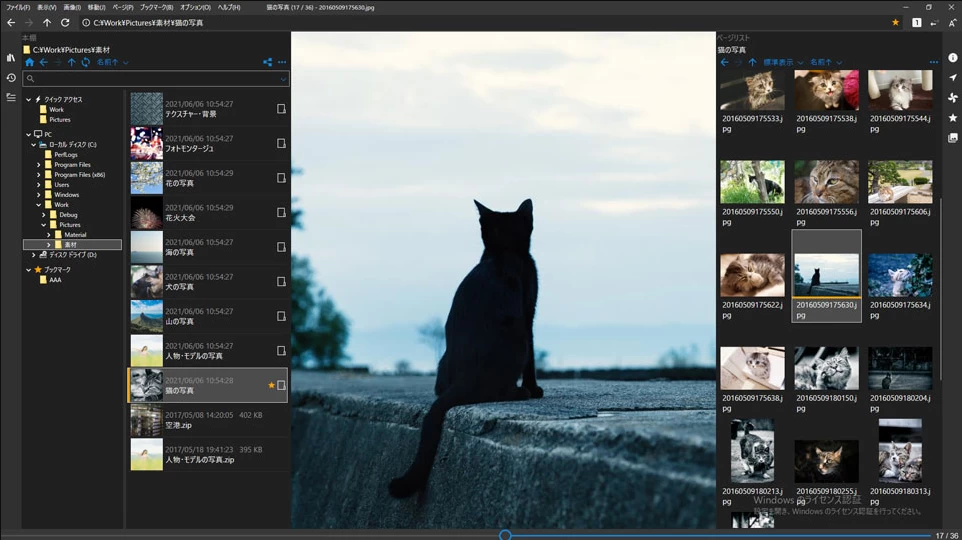962x540 pixels.
Task: Open the bookshelf 名前 sort order dropdown
Action: pos(112,62)
